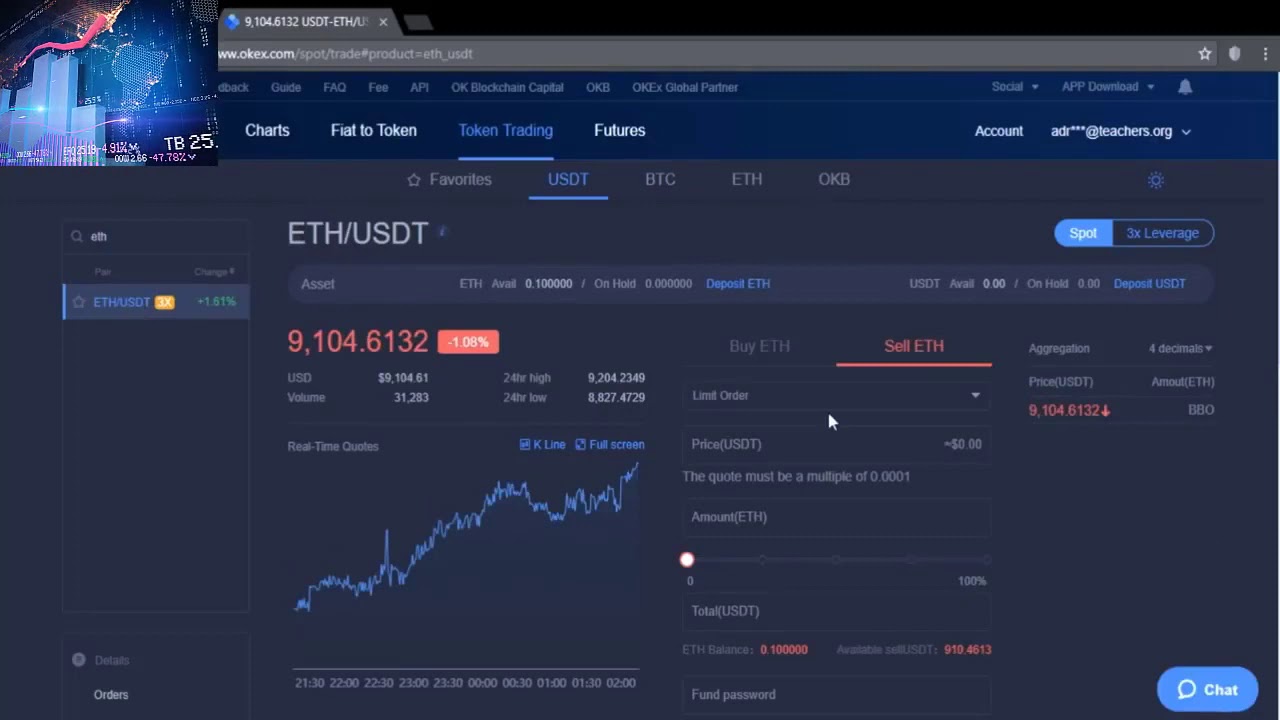The image size is (1280, 720).
Task: Open chart in Full screen
Action: 610,445
